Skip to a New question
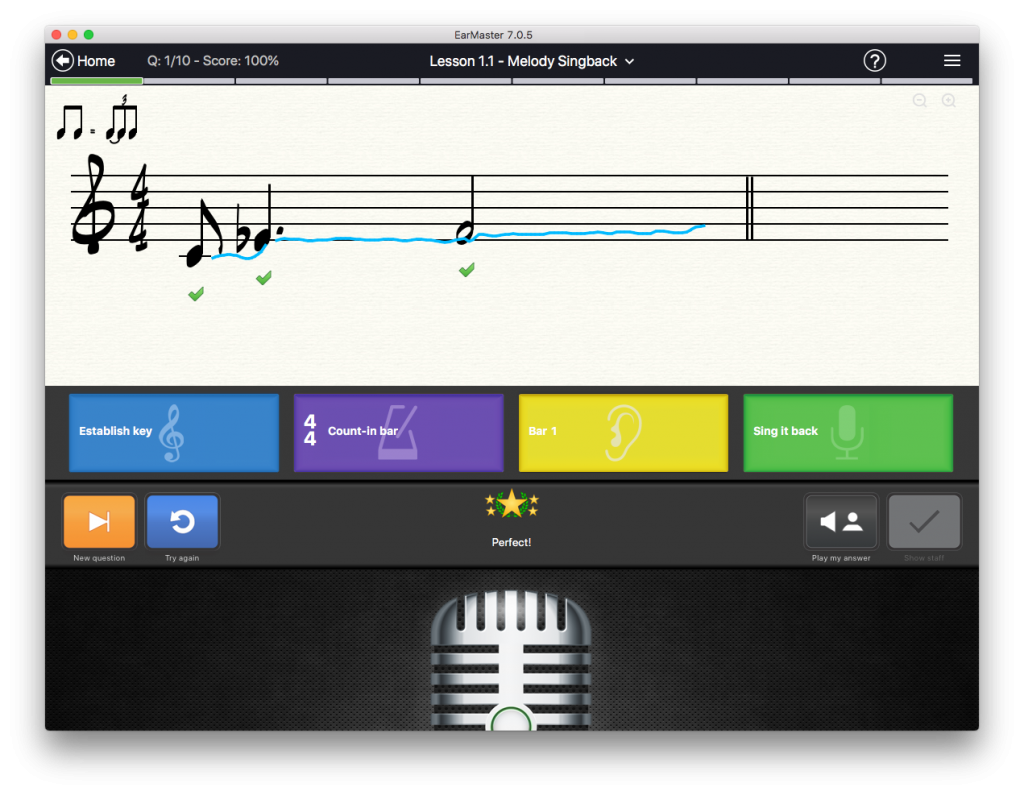This screenshot has width=1024, height=795. [99, 521]
